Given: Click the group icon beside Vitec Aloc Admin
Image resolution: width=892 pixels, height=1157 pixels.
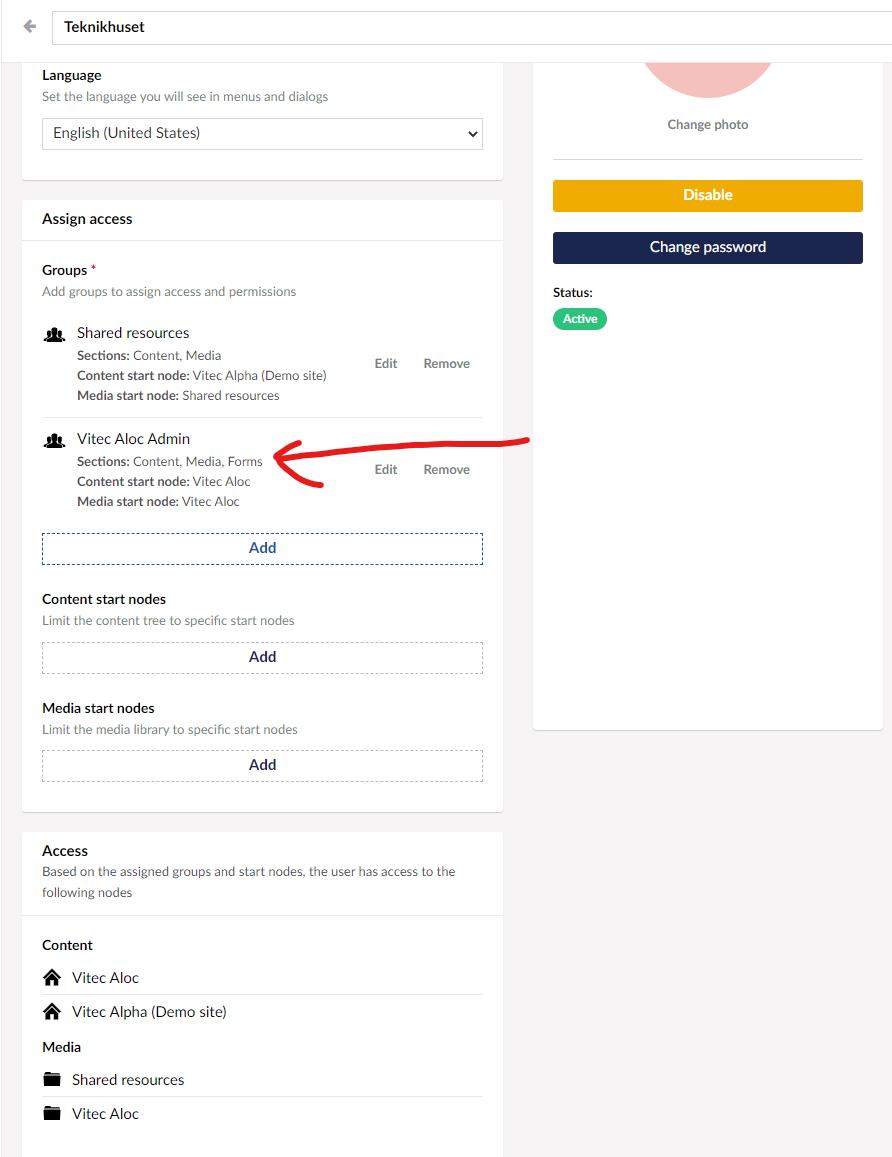Looking at the screenshot, I should click(54, 440).
